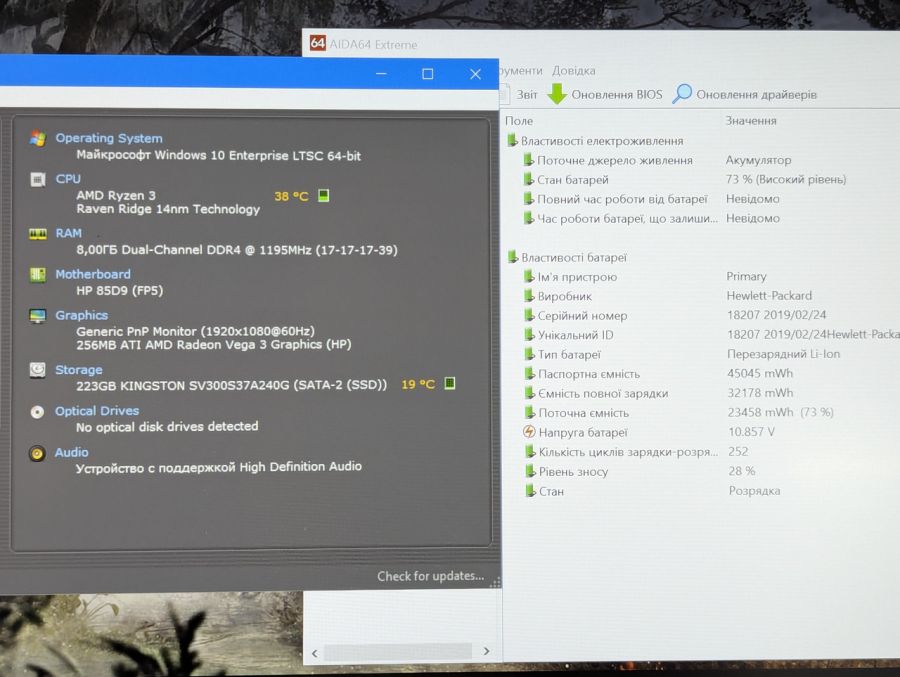
Task: Click the CPU chip icon in Speccy
Action: click(38, 180)
